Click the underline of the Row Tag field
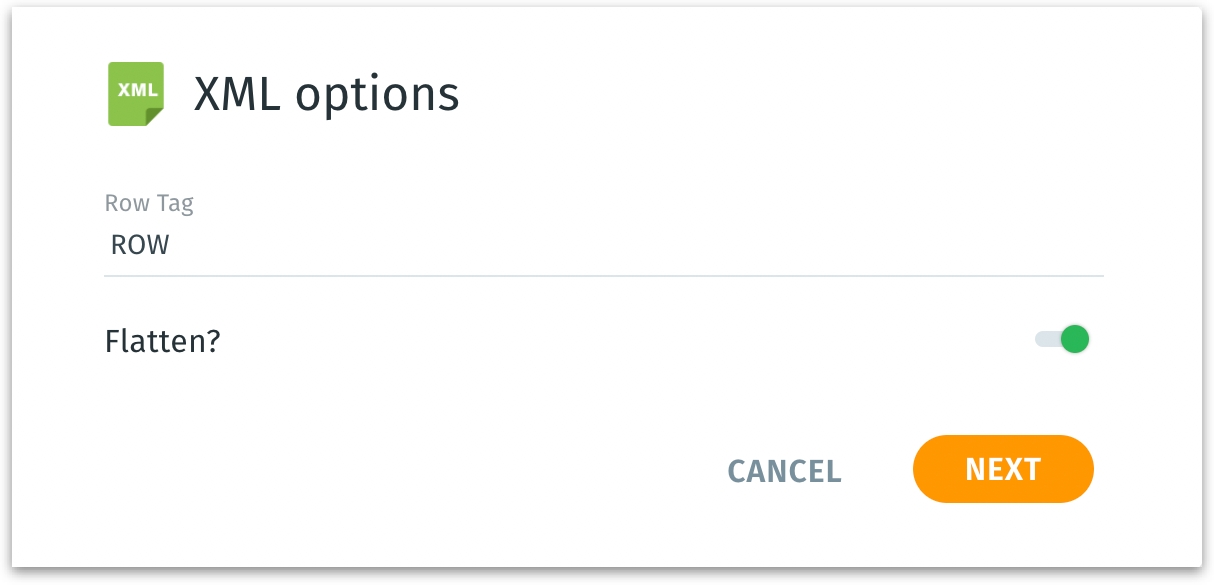This screenshot has width=1214, height=585. point(603,275)
